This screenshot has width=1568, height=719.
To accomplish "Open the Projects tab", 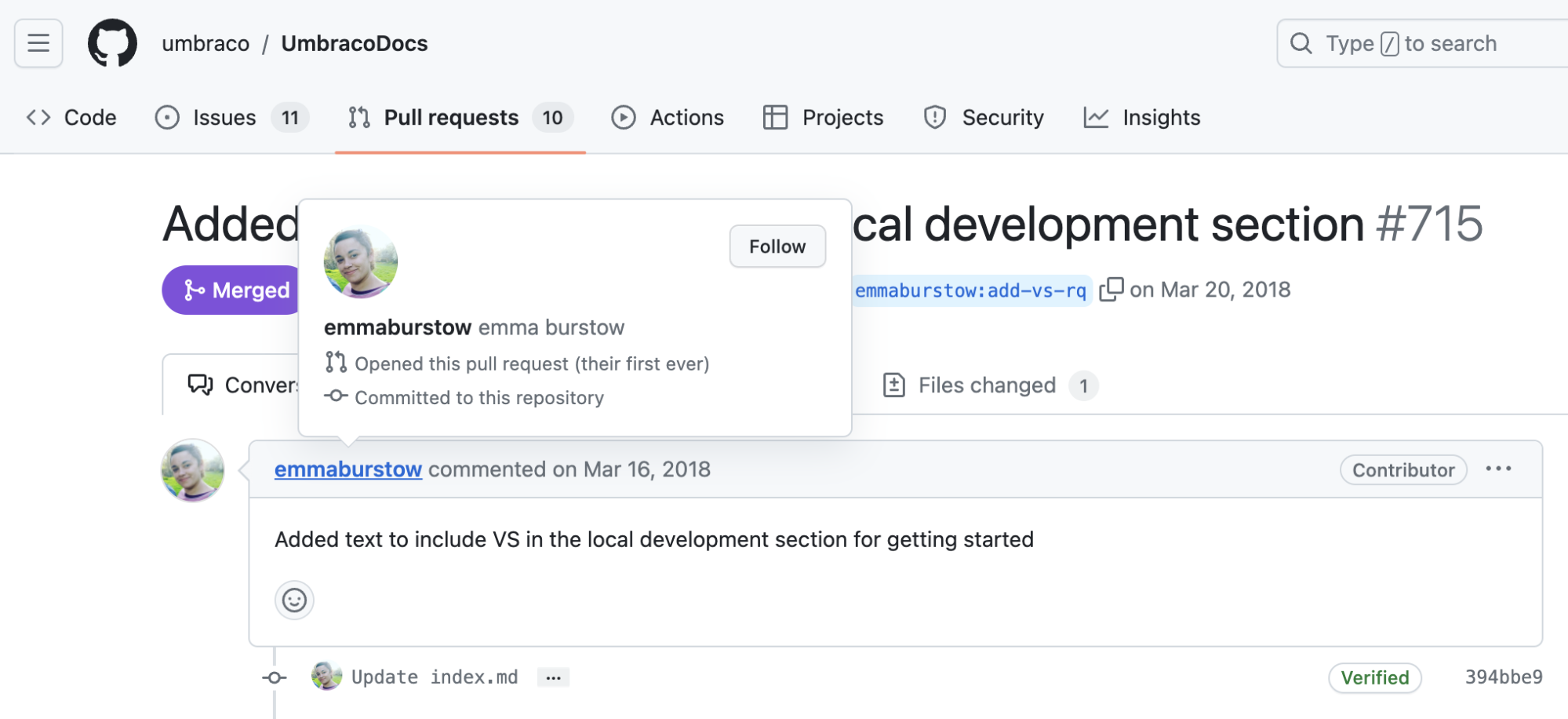I will point(823,118).
